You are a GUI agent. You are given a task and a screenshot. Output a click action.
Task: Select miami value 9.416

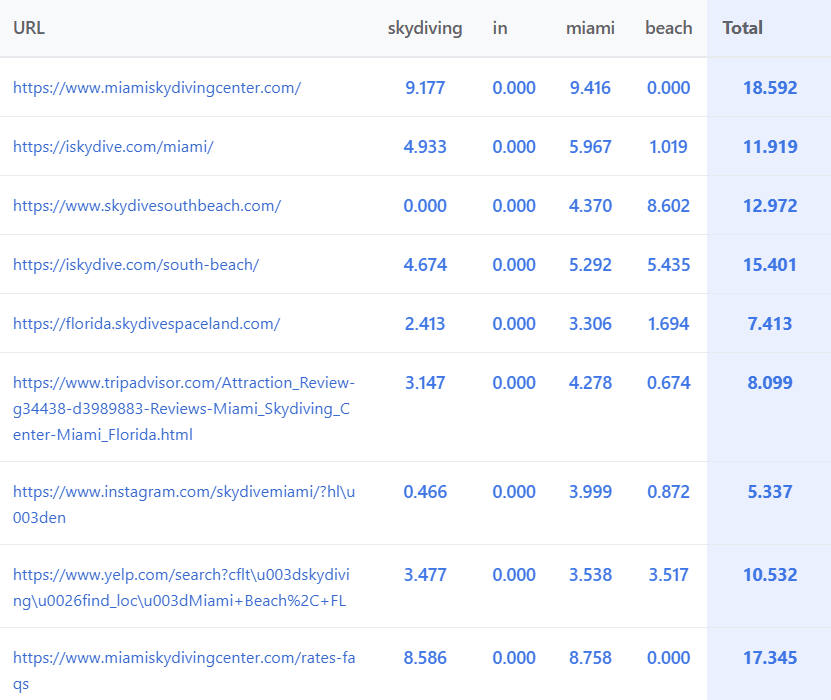coord(590,87)
